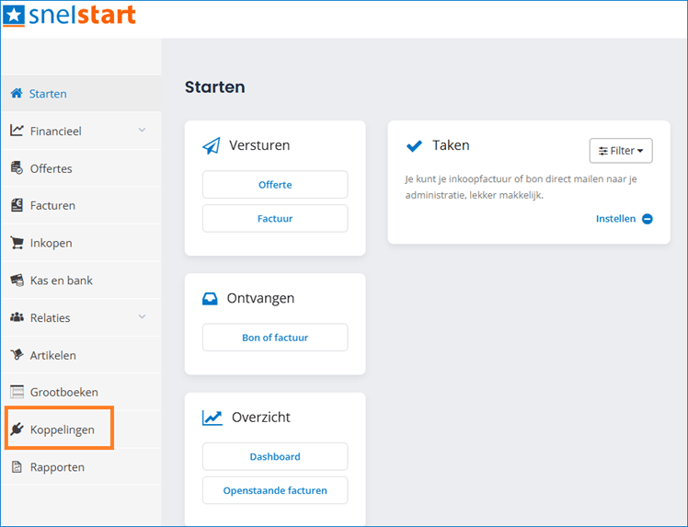Expand the Relaties submenu chevron
Image resolution: width=688 pixels, height=527 pixels.
pos(141,317)
